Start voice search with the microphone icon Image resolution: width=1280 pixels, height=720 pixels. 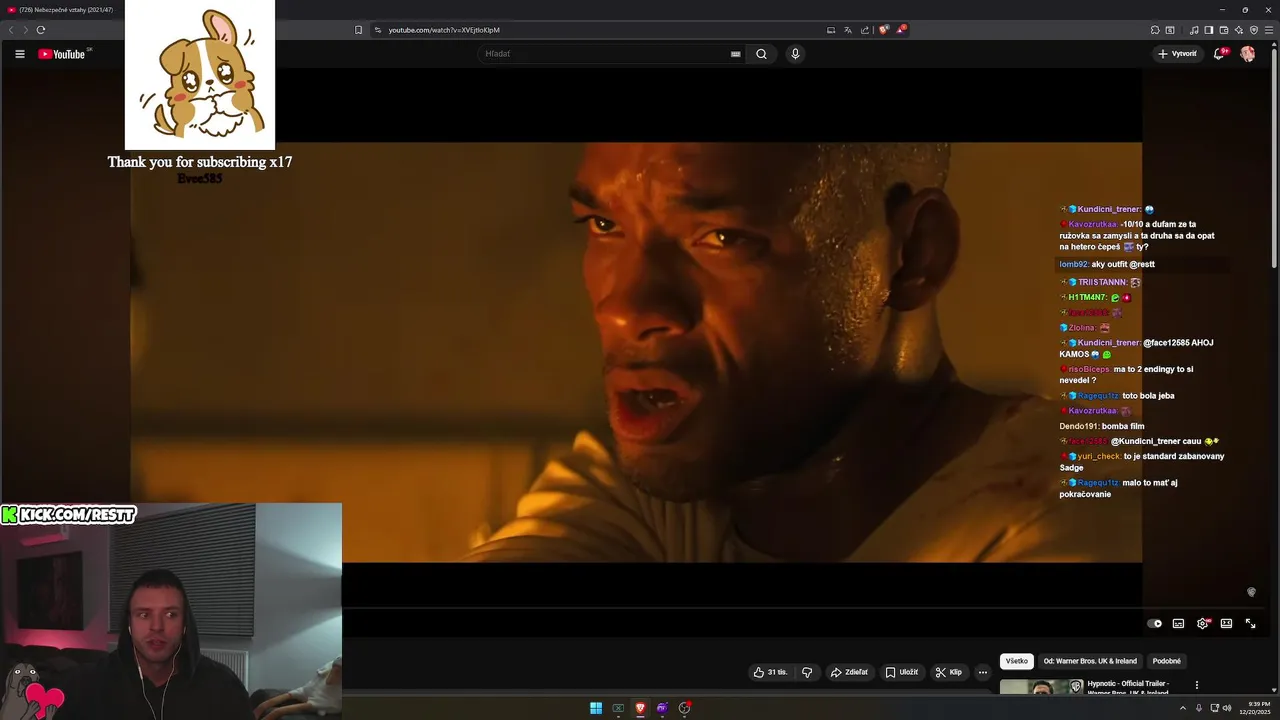795,54
